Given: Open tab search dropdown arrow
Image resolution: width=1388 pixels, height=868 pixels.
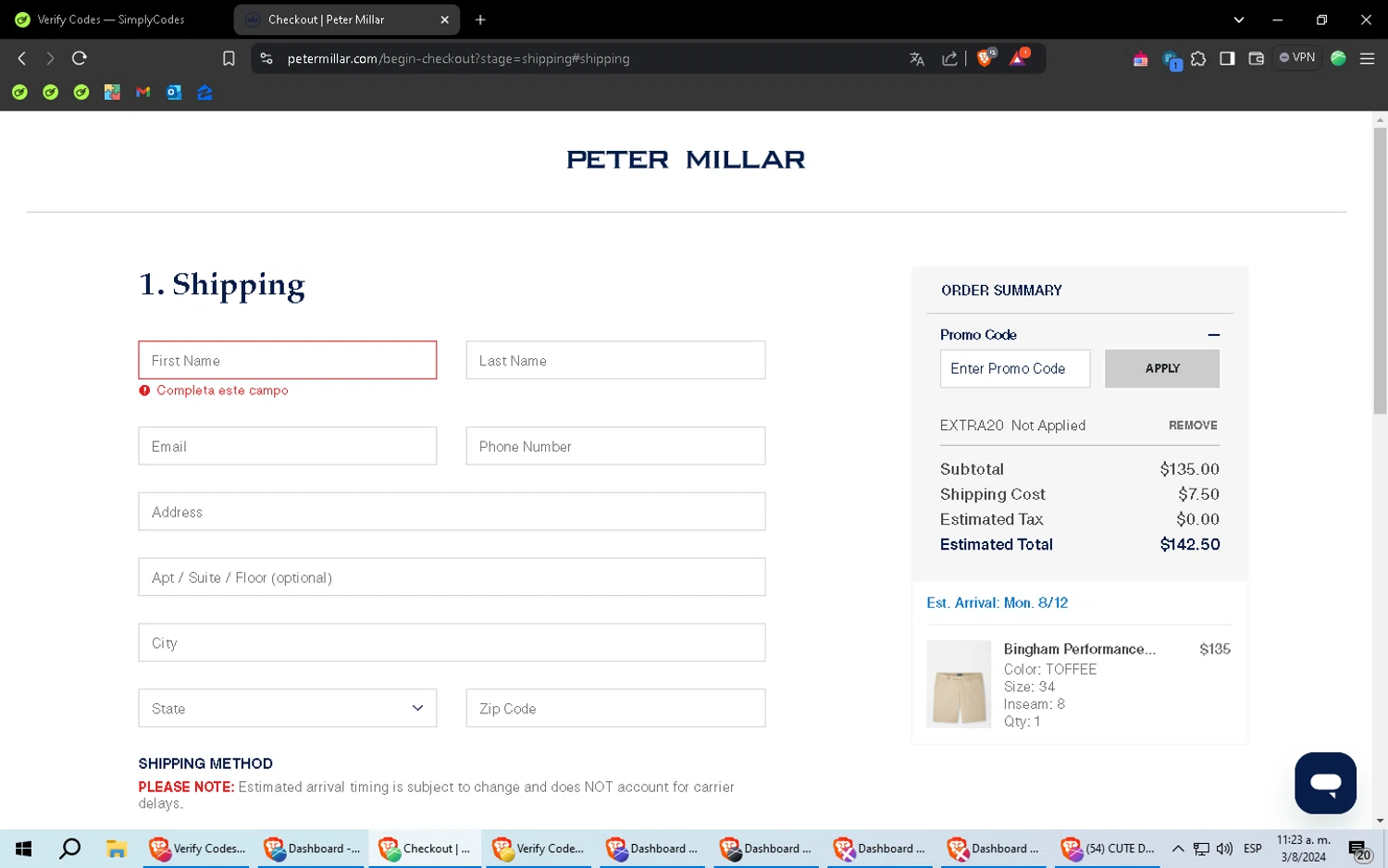Looking at the screenshot, I should (x=1238, y=19).
